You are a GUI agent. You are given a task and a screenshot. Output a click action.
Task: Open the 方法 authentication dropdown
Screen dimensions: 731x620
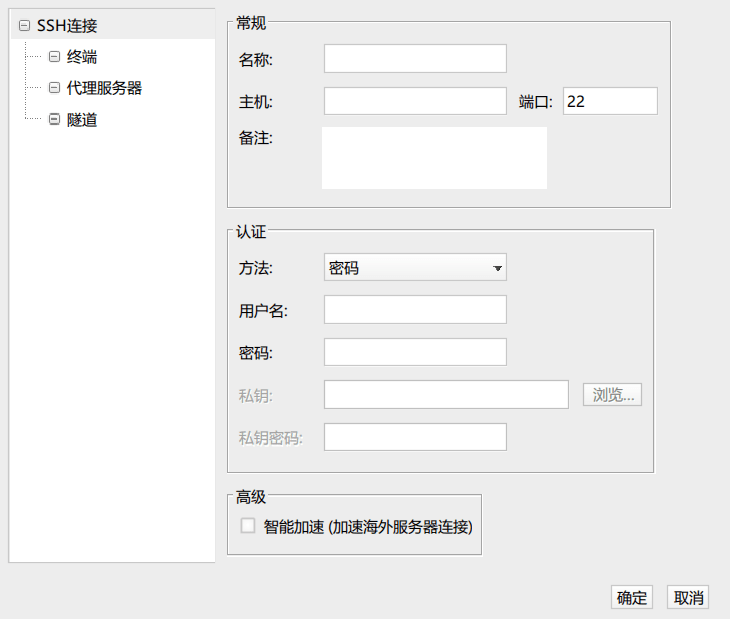coord(415,268)
